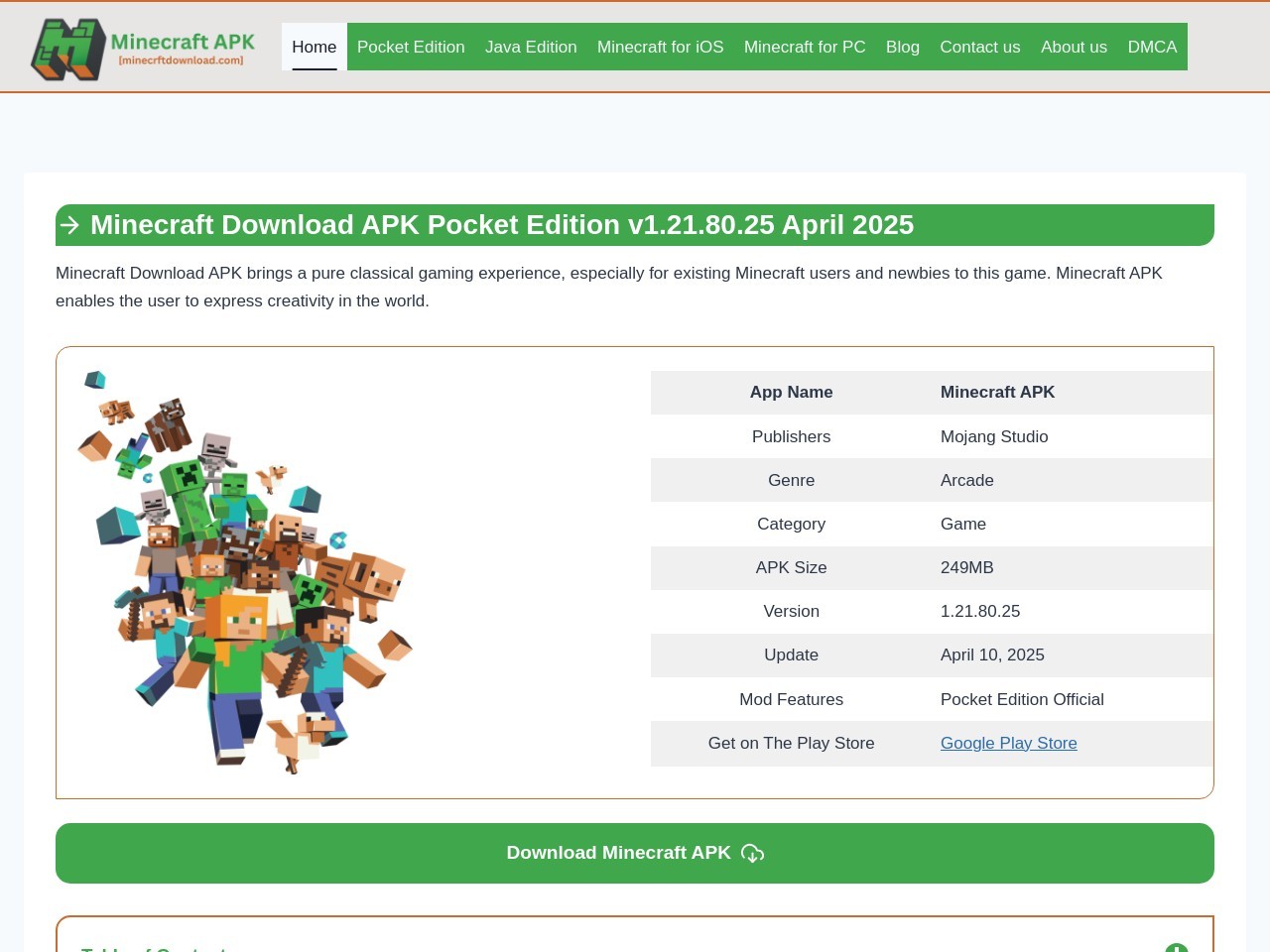1270x952 pixels.
Task: Click the 'Game' category value
Action: (x=963, y=524)
